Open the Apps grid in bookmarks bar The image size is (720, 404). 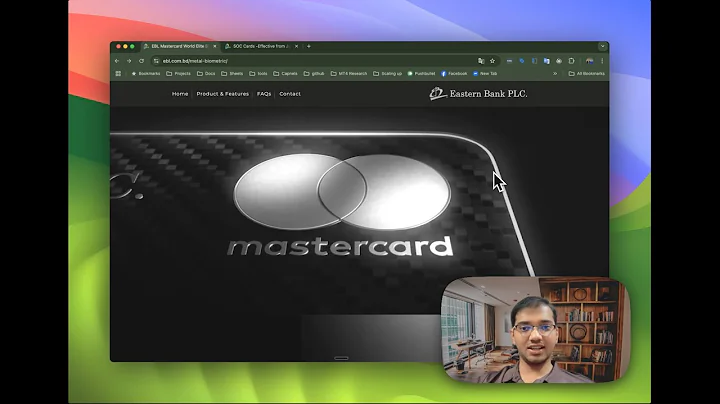118,73
